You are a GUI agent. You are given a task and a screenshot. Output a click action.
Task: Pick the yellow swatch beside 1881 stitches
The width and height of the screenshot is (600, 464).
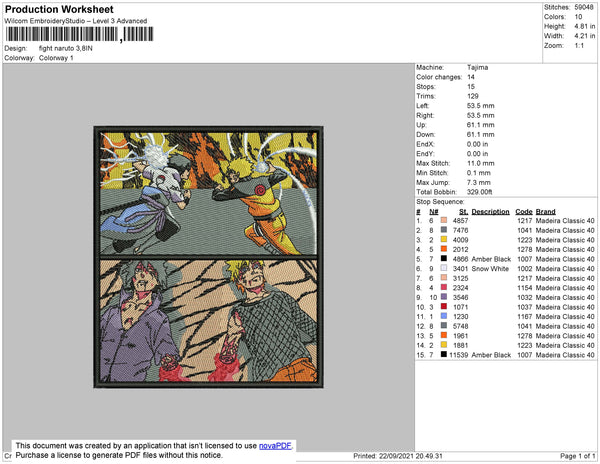(443, 345)
